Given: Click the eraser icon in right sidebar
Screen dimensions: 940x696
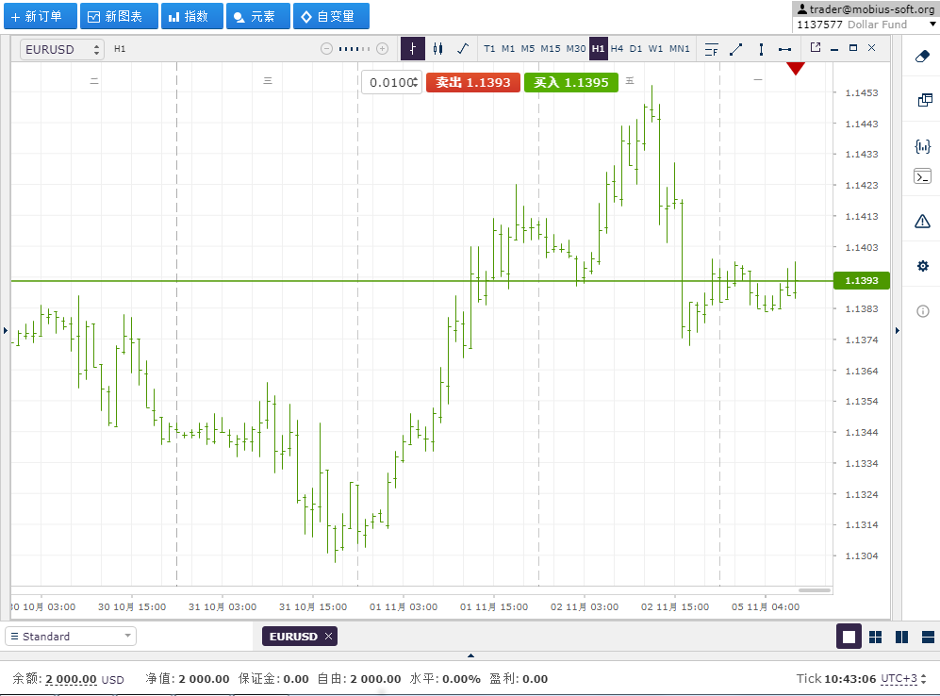Looking at the screenshot, I should click(x=923, y=56).
